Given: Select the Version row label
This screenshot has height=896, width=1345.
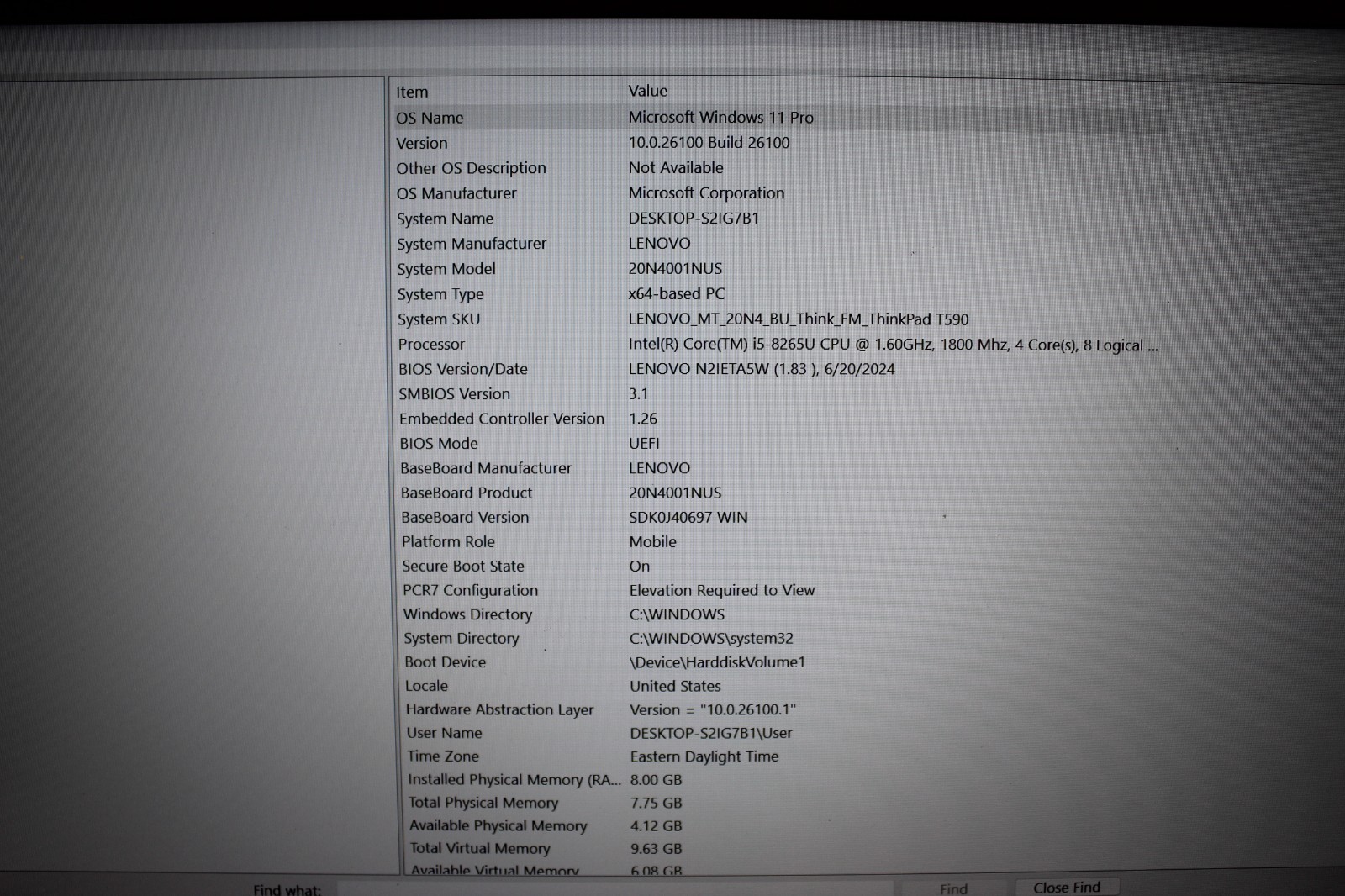Looking at the screenshot, I should click(x=422, y=144).
